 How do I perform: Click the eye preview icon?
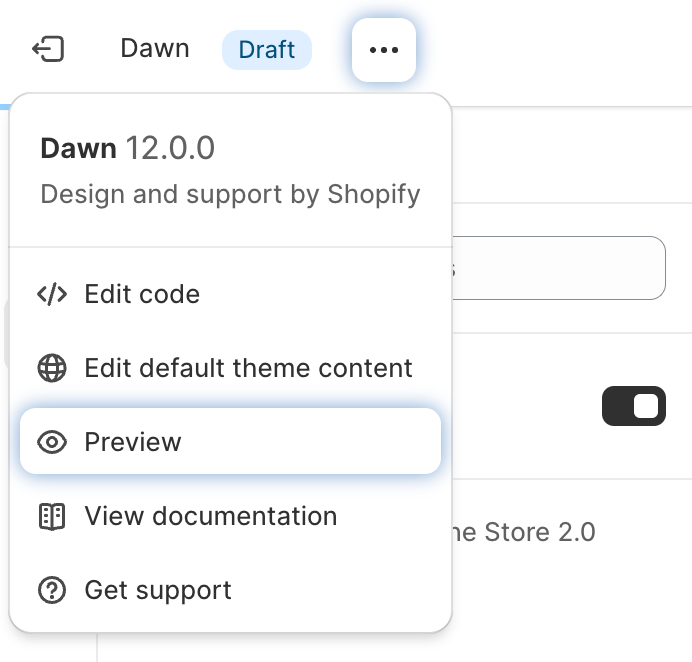[x=52, y=442]
